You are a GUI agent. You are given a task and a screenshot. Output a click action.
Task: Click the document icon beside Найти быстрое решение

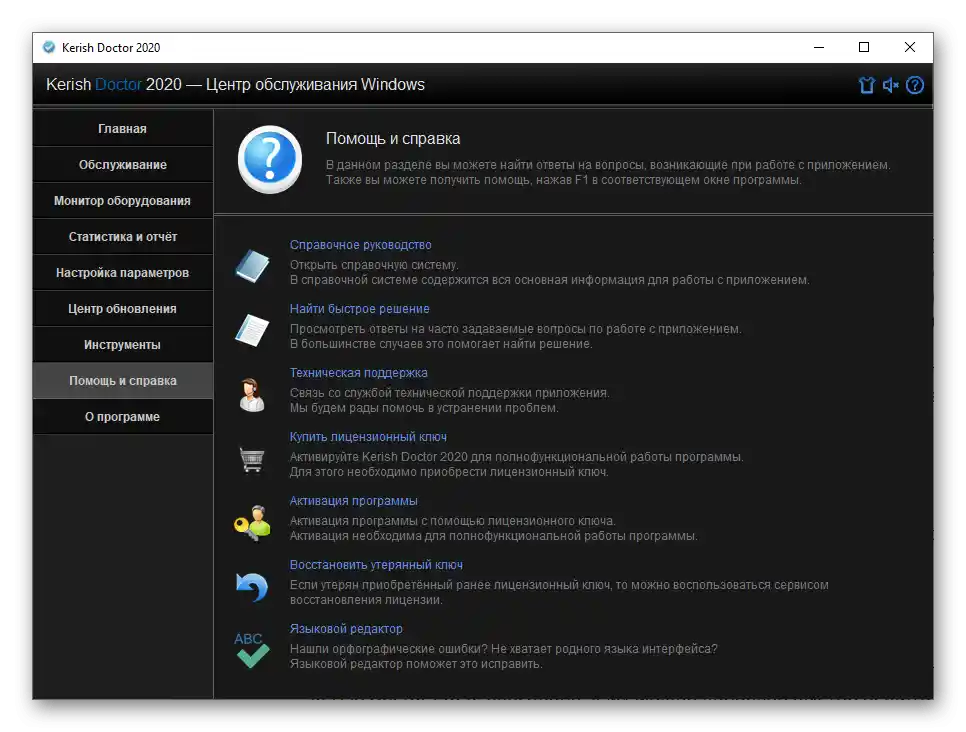pyautogui.click(x=252, y=330)
